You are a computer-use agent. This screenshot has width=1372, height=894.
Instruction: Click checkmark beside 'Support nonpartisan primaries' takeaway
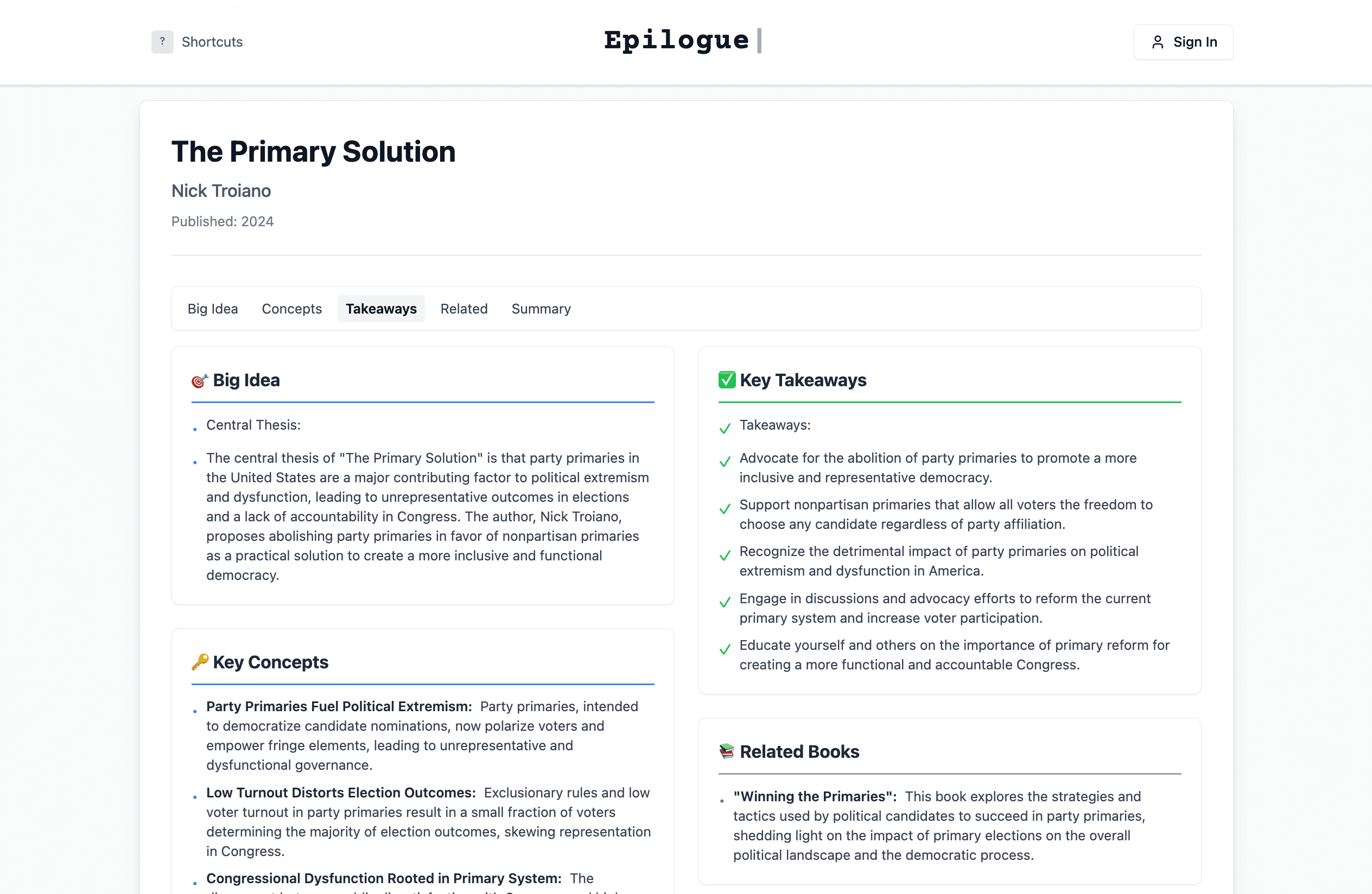click(x=725, y=509)
